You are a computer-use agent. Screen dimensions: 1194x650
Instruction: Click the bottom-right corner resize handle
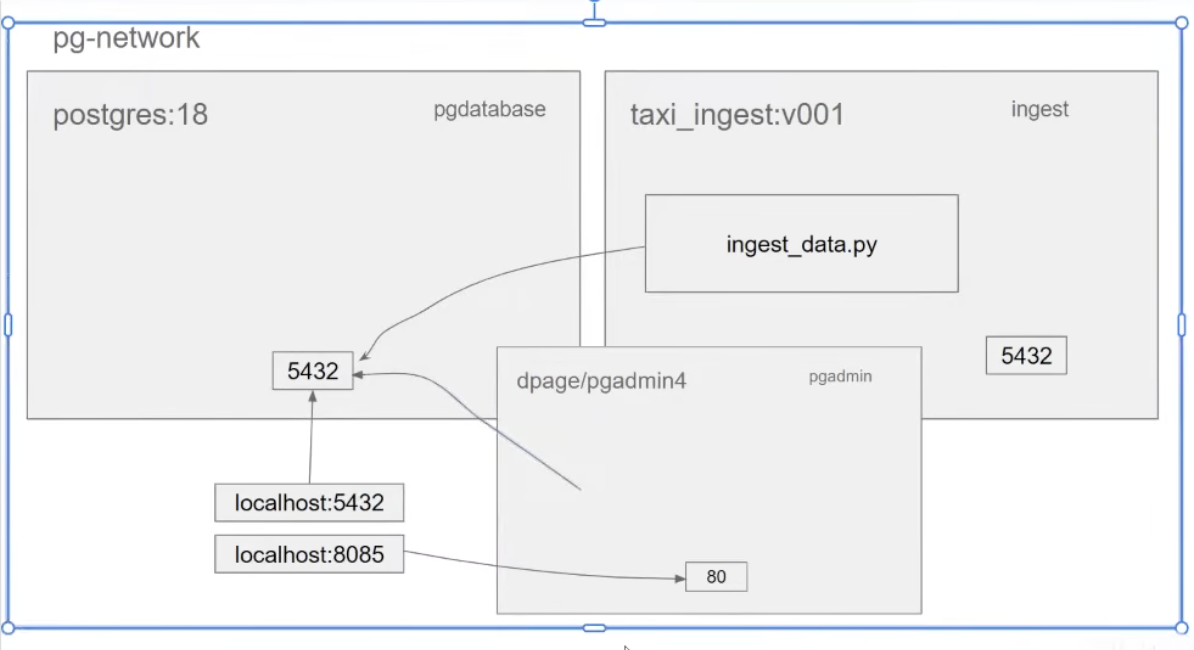click(x=1181, y=628)
